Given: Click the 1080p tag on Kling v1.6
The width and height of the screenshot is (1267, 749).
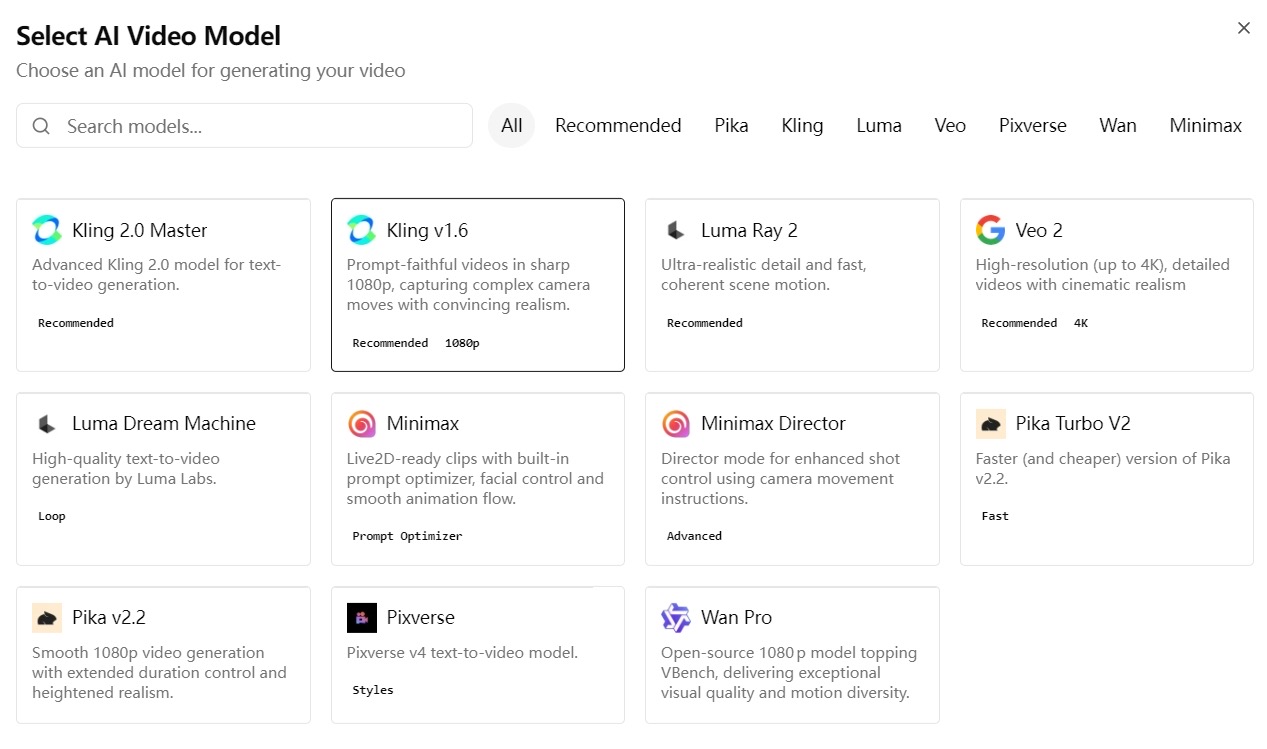Looking at the screenshot, I should click(462, 343).
